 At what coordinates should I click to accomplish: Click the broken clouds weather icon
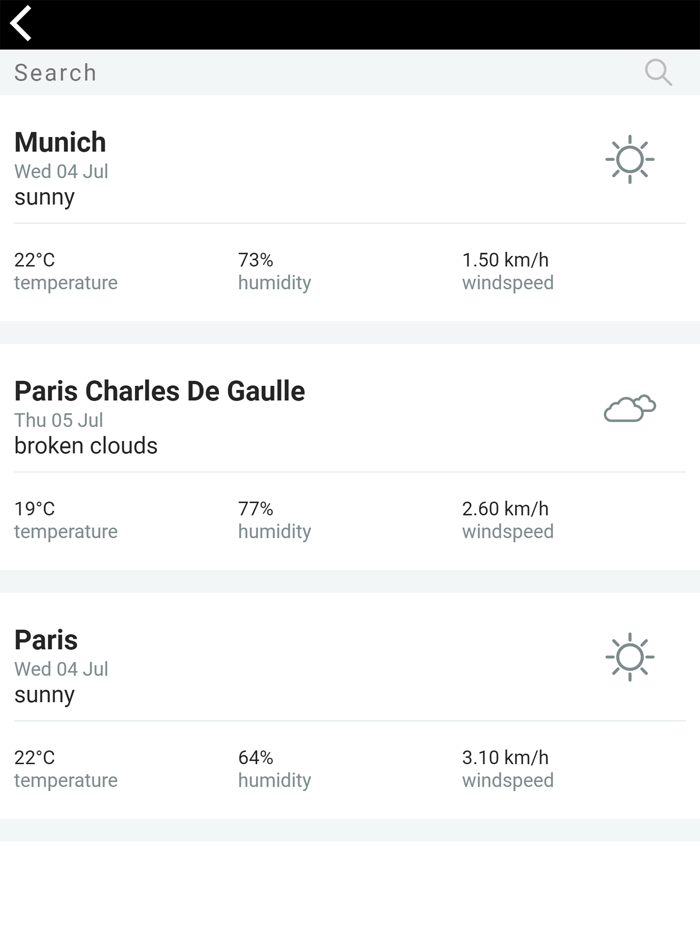pos(630,409)
